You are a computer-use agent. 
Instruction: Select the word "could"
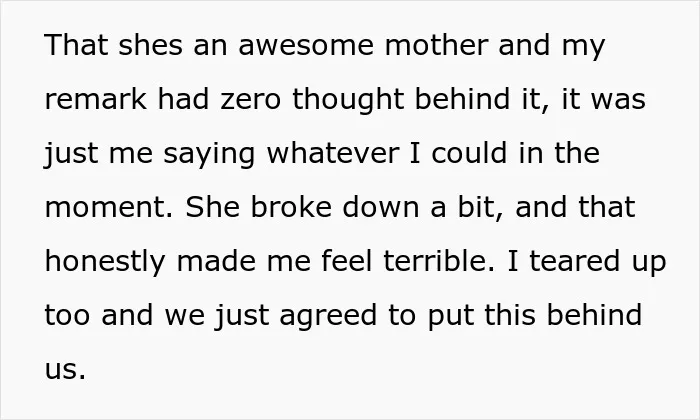tap(469, 153)
